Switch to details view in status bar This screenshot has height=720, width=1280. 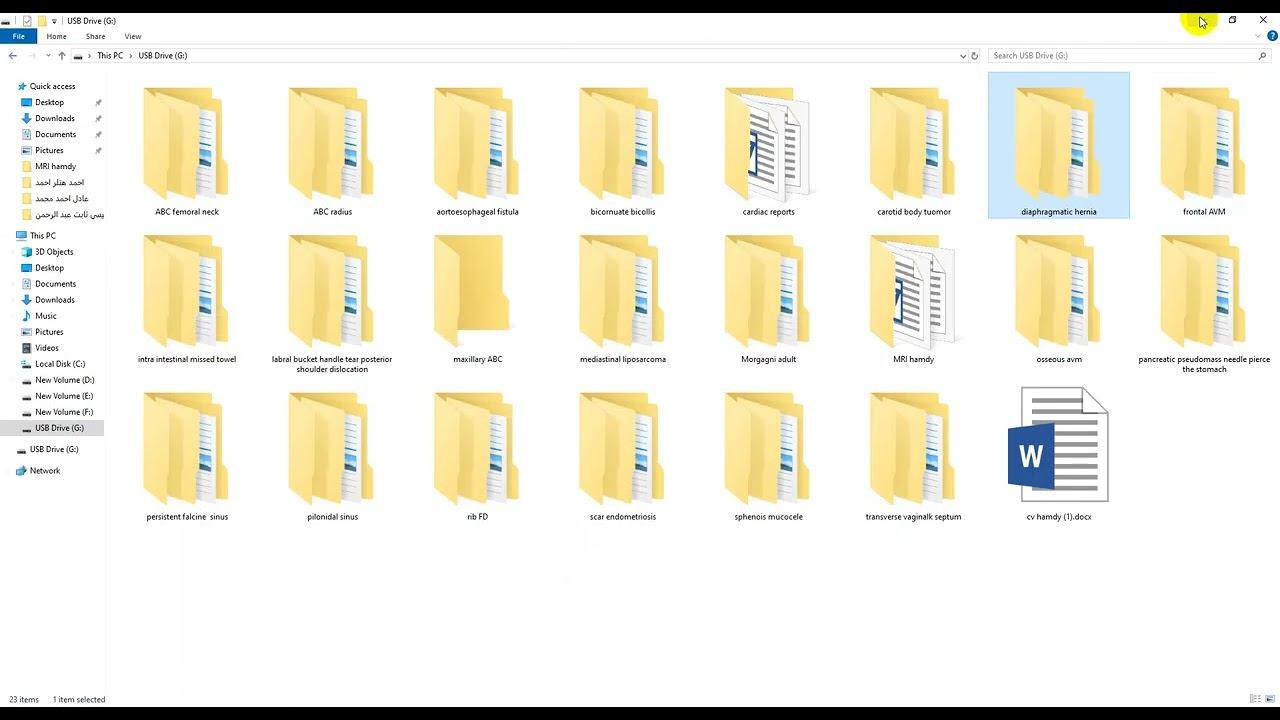[1255, 699]
